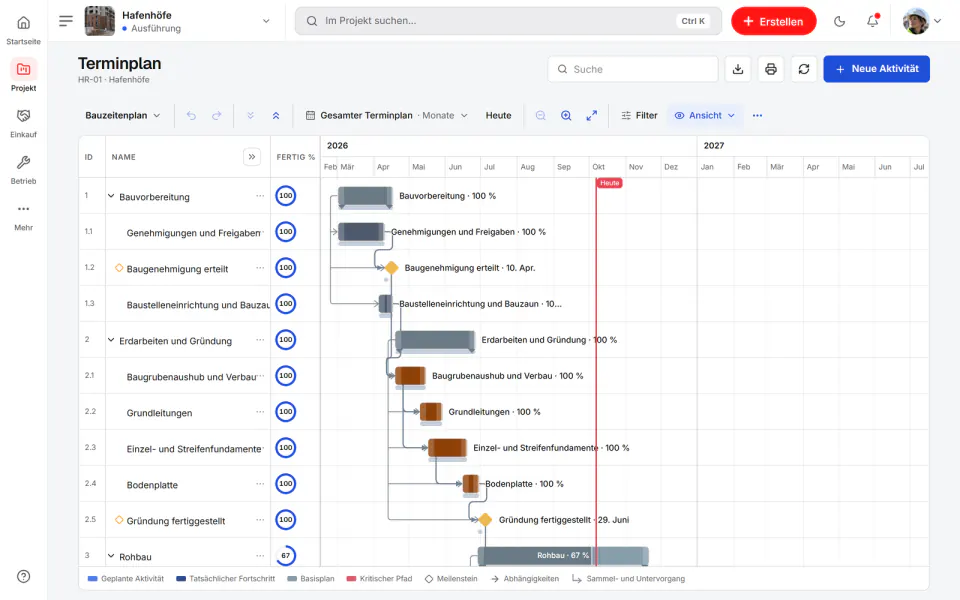Expand all rows double-chevron down icon
The image size is (960, 600).
tap(250, 115)
